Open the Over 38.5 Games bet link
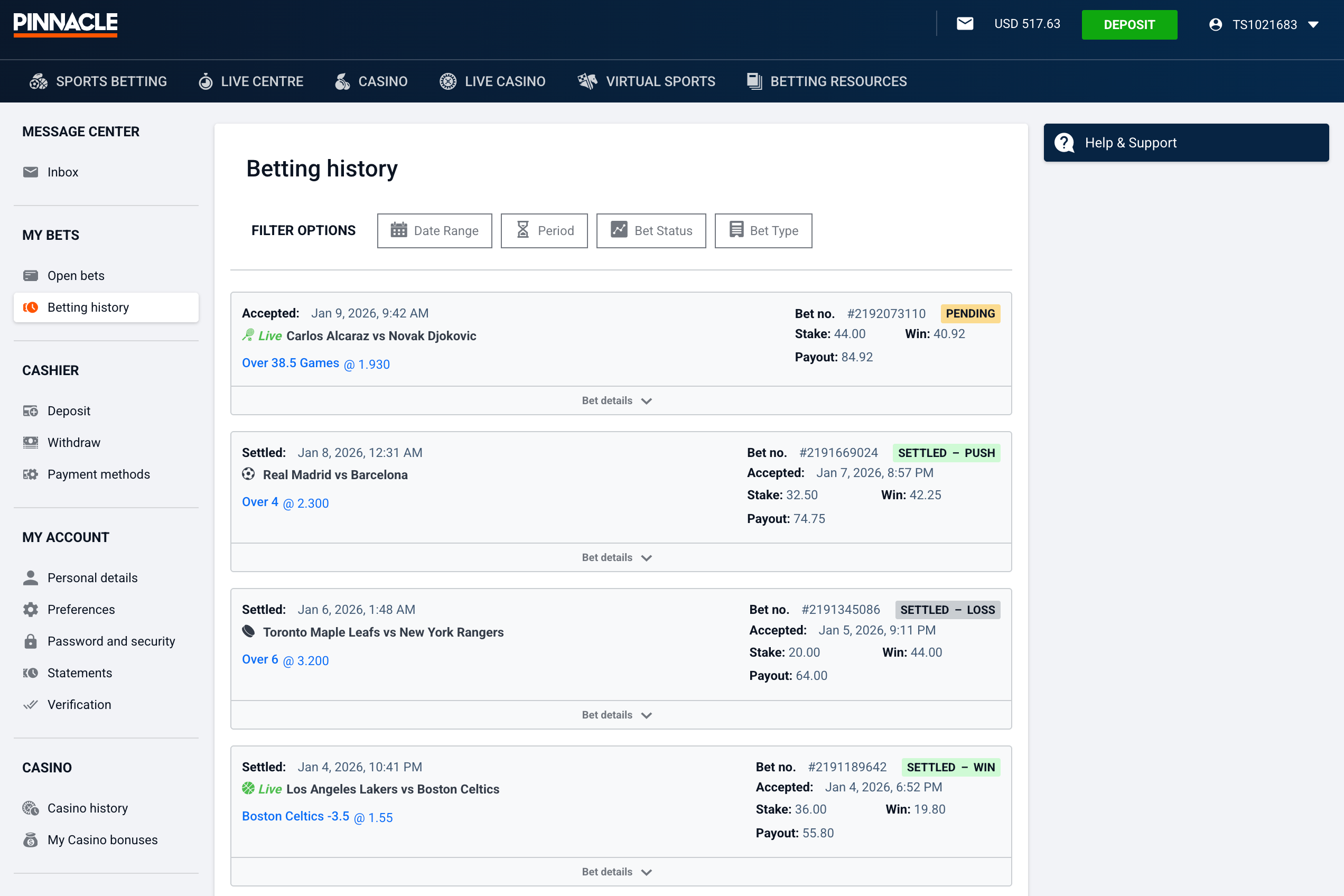The width and height of the screenshot is (1344, 896). (290, 363)
